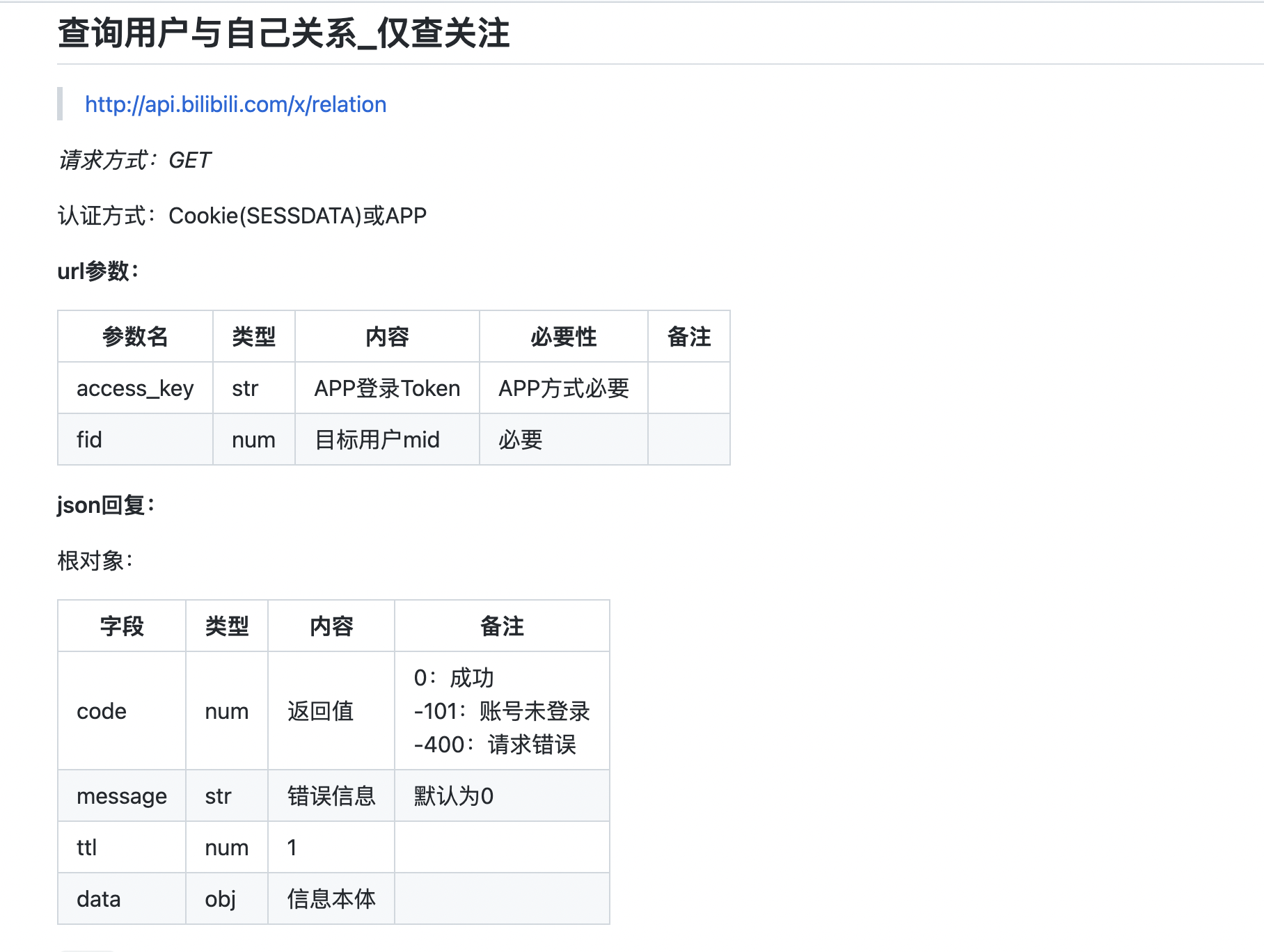This screenshot has height=952, width=1264.
Task: Click the message field cell
Action: 120,795
